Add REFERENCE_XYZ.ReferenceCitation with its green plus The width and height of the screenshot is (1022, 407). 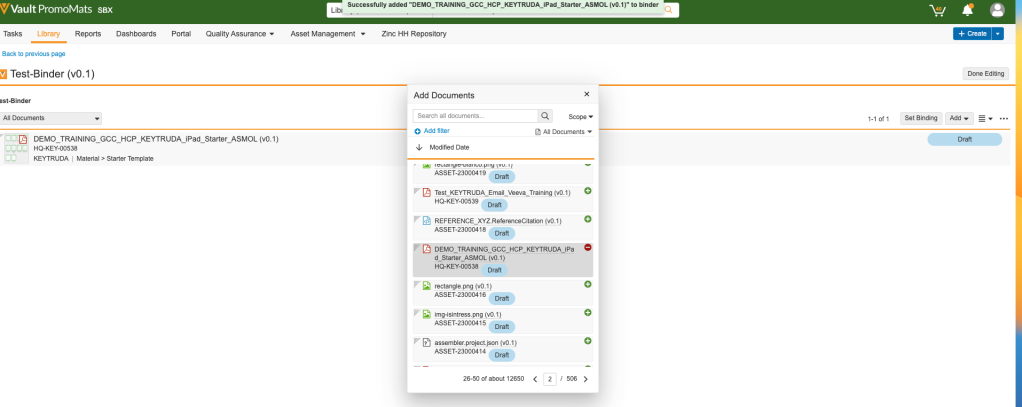[587, 219]
